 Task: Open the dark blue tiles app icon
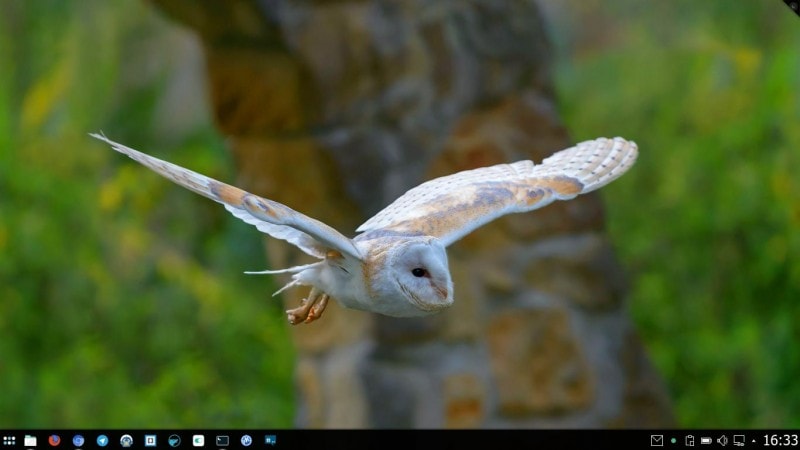(270, 440)
